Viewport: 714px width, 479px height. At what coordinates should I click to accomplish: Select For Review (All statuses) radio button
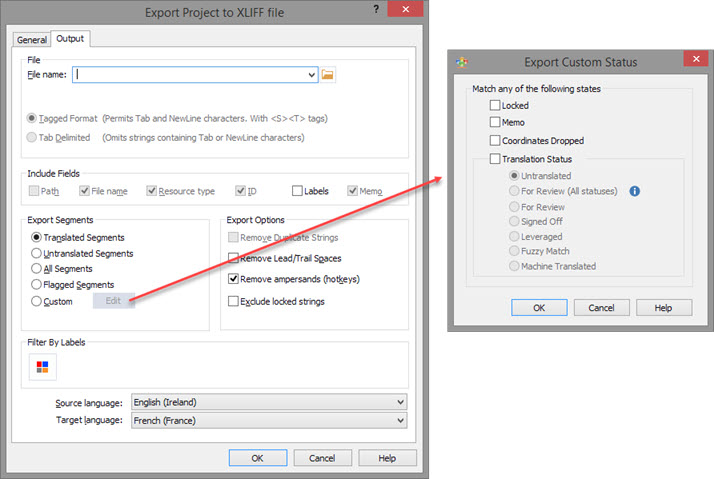click(514, 191)
